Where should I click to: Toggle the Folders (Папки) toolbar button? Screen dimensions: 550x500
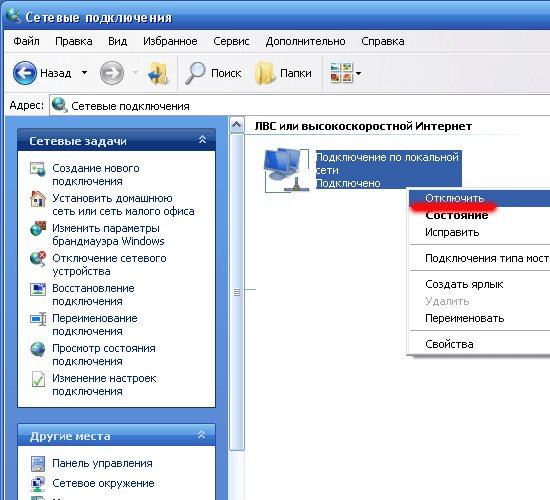tap(283, 73)
